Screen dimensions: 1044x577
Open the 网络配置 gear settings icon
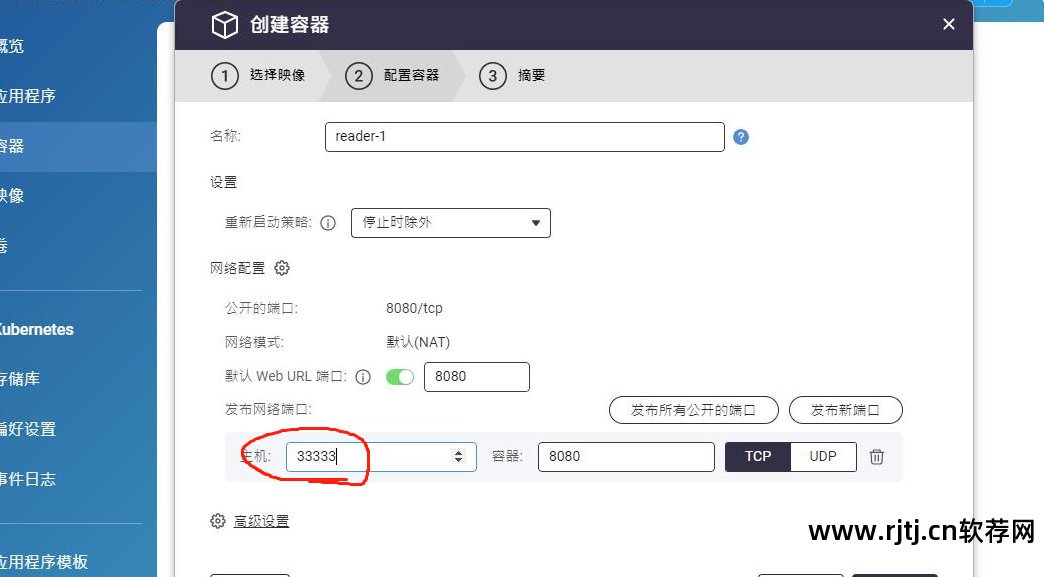281,267
